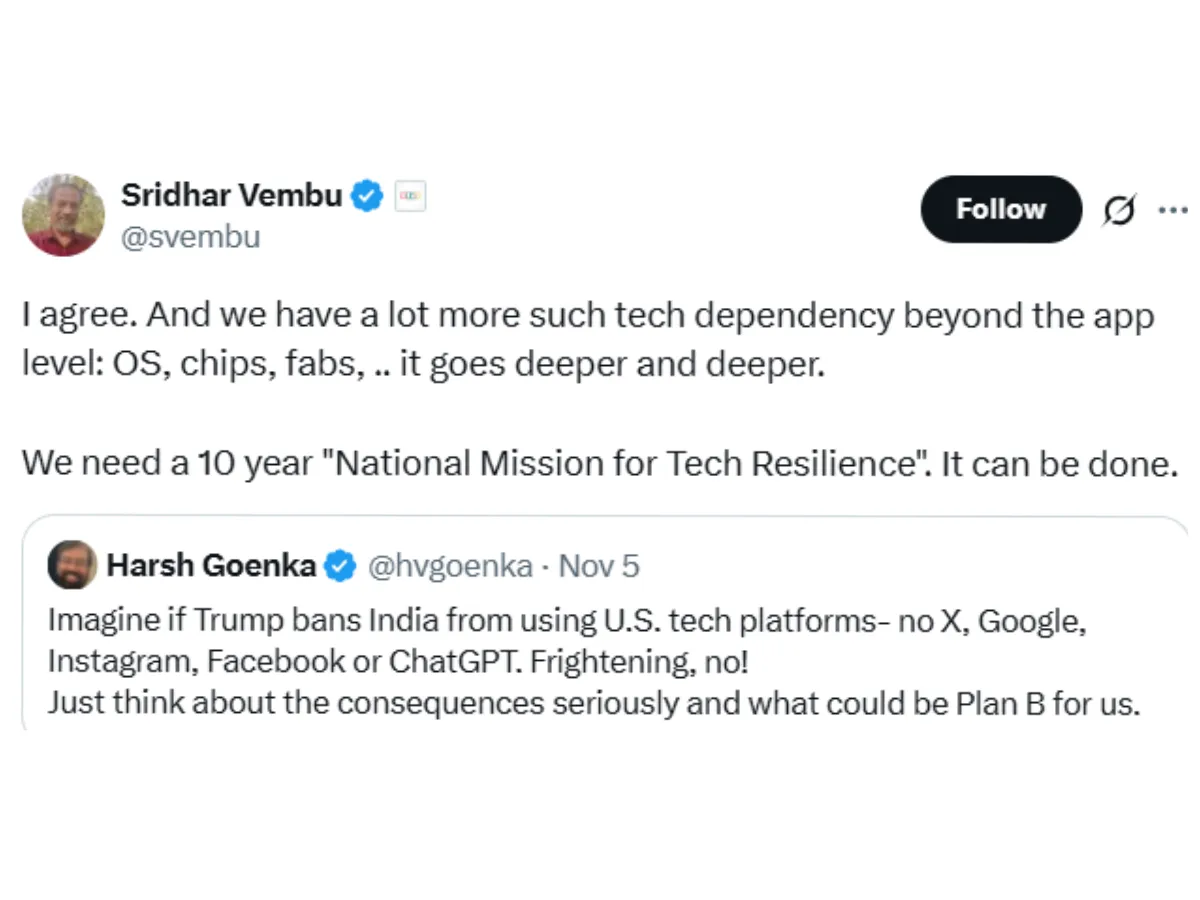Screen dimensions: 1200x900
Task: Open the three-dot more options menu
Action: (x=1172, y=210)
